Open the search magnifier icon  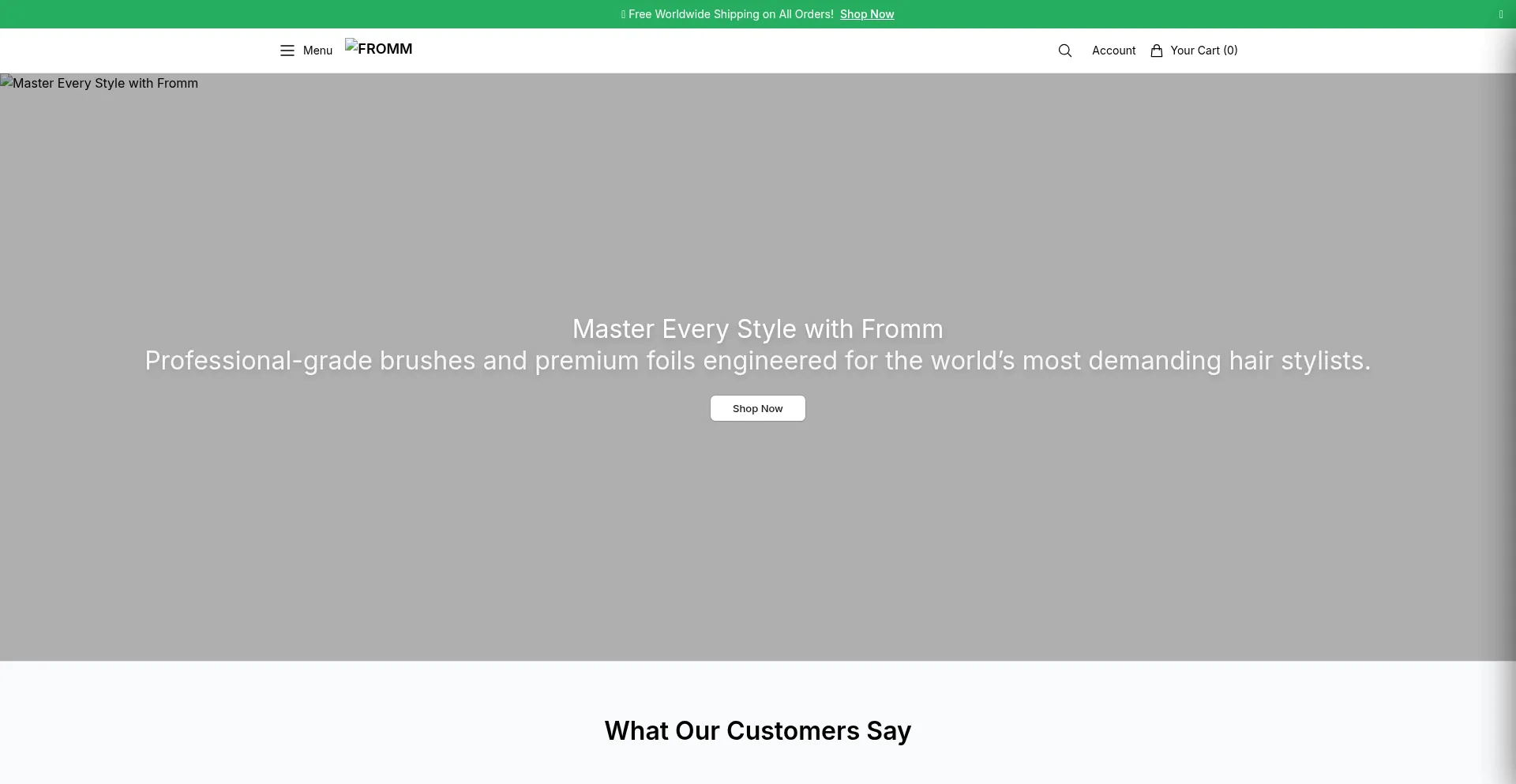point(1064,51)
